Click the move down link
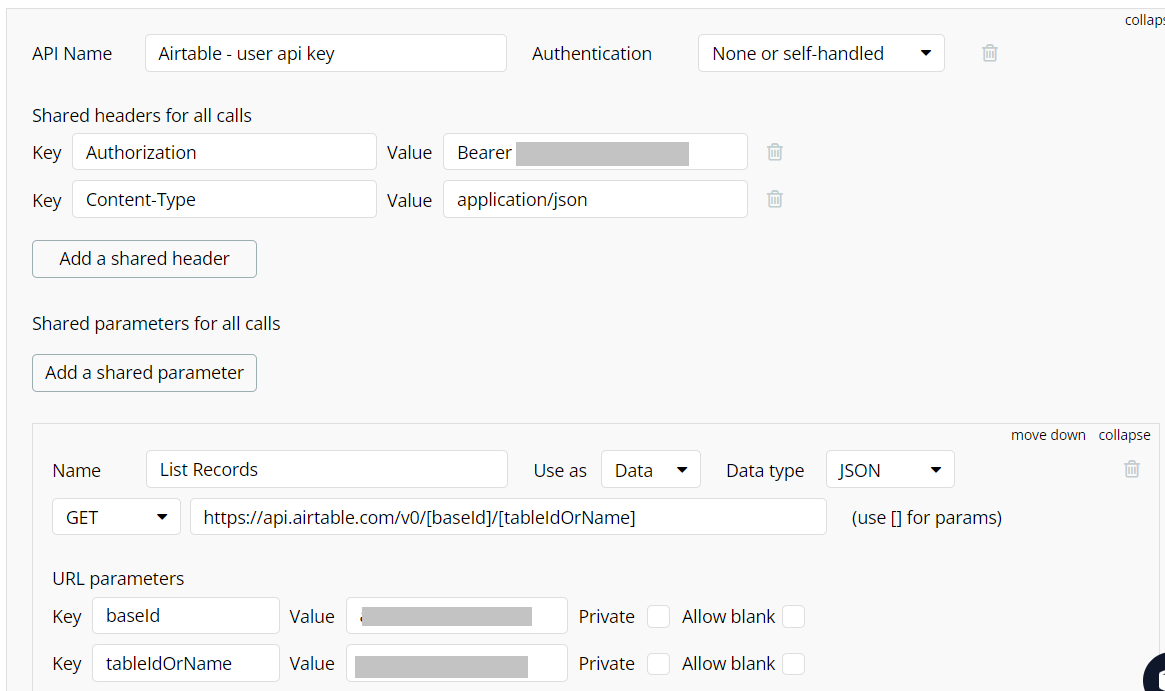Screen dimensions: 1165x691 coord(1048,435)
